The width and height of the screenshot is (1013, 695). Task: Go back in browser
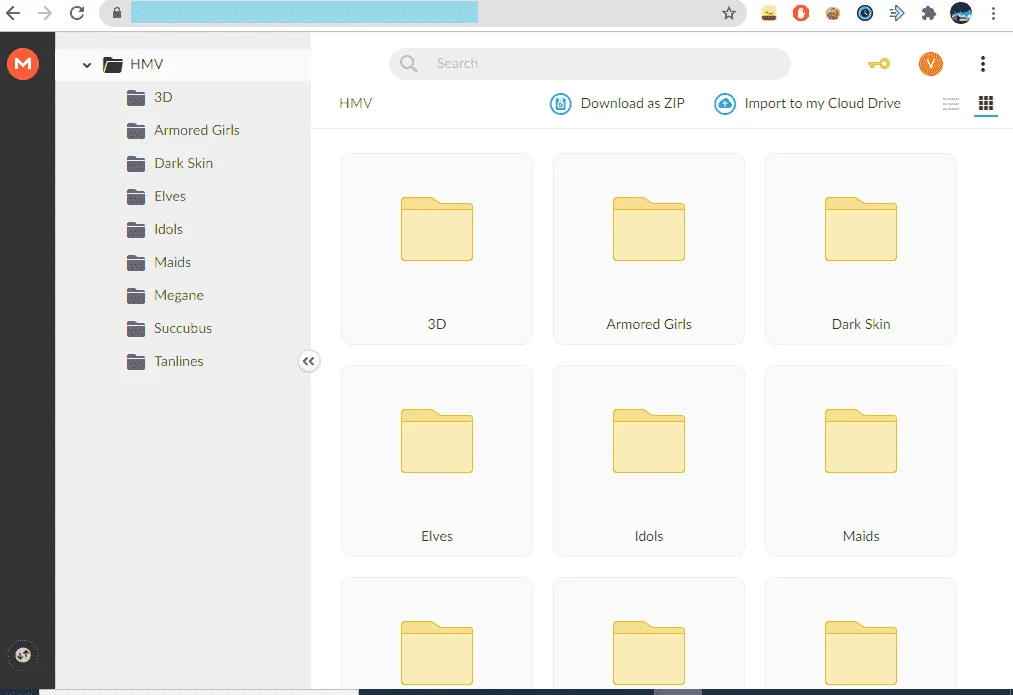point(13,13)
